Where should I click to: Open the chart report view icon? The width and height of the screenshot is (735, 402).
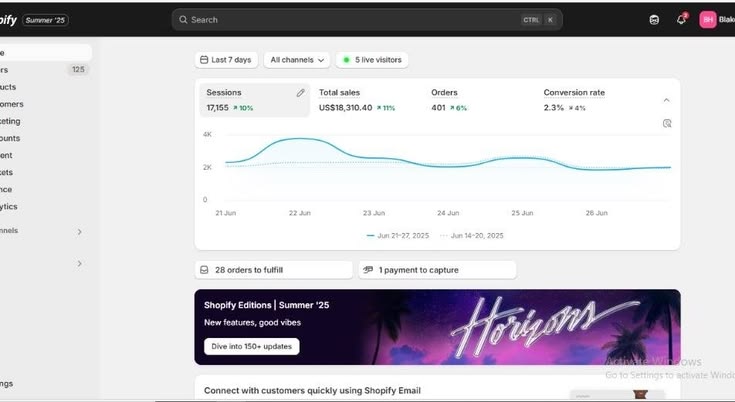point(667,123)
